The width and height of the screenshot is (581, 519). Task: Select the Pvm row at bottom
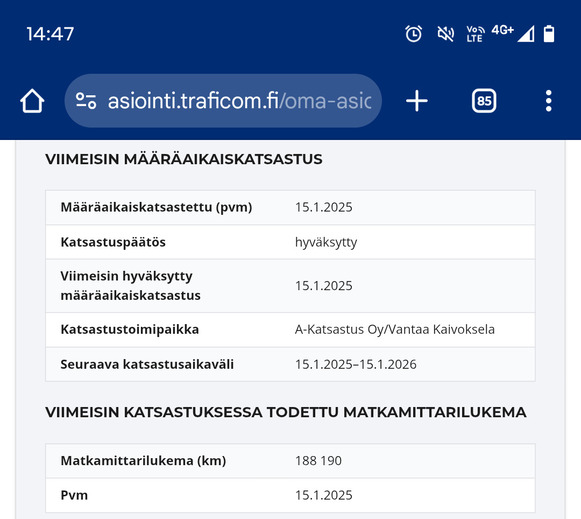click(x=290, y=495)
